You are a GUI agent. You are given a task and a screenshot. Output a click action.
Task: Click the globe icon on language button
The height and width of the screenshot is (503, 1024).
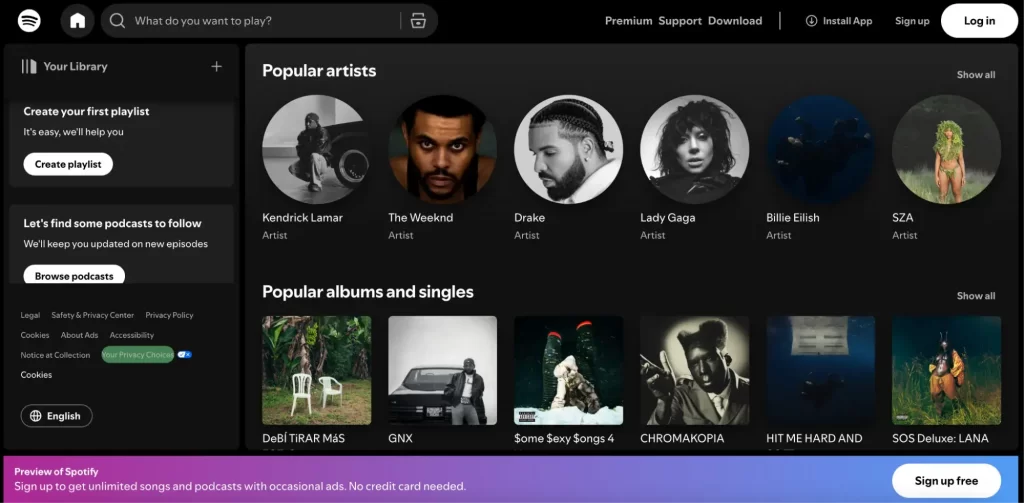(x=36, y=416)
